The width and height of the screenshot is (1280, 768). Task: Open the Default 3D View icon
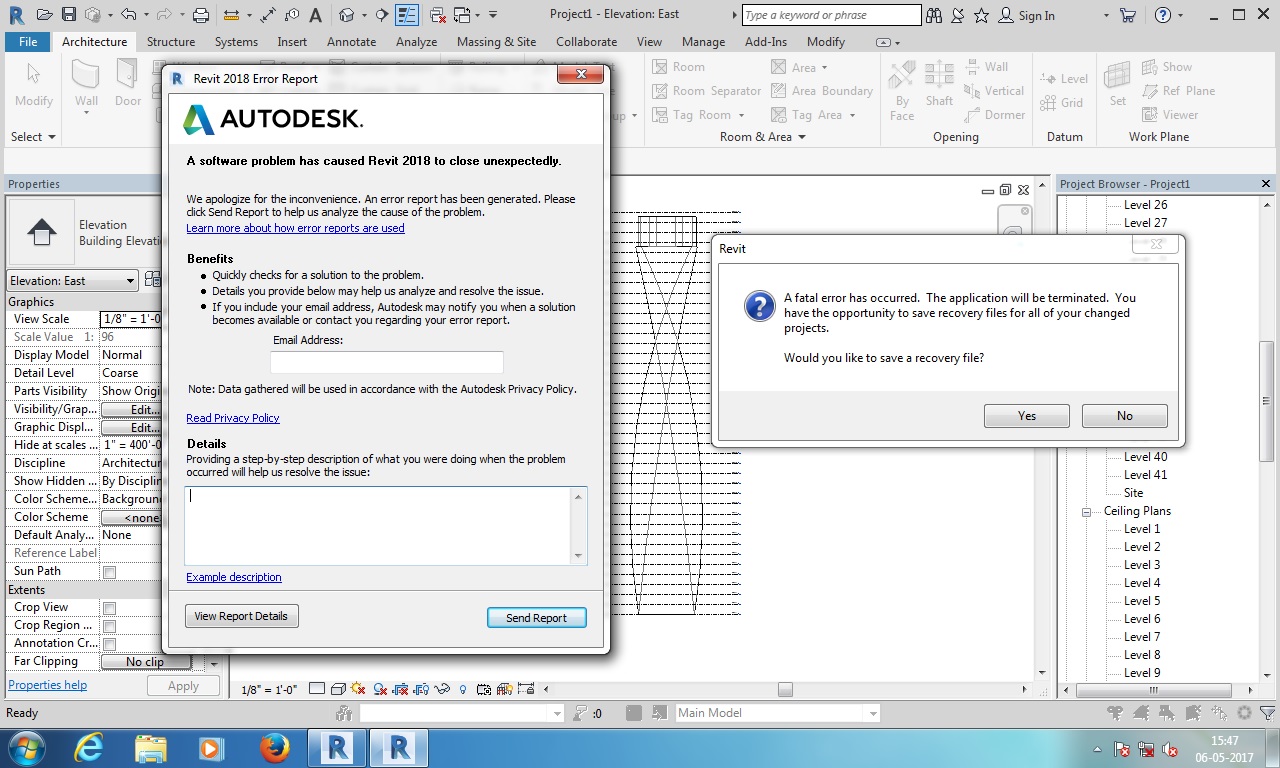click(x=347, y=15)
